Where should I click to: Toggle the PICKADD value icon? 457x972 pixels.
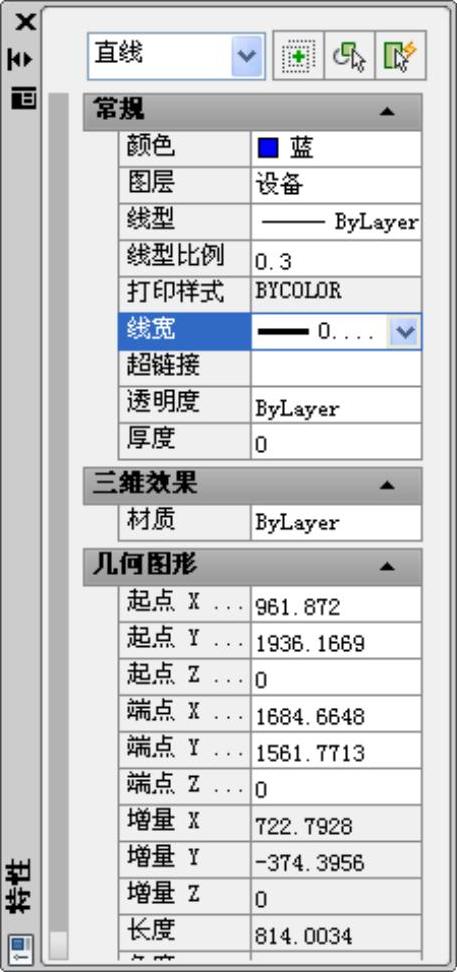tap(298, 55)
